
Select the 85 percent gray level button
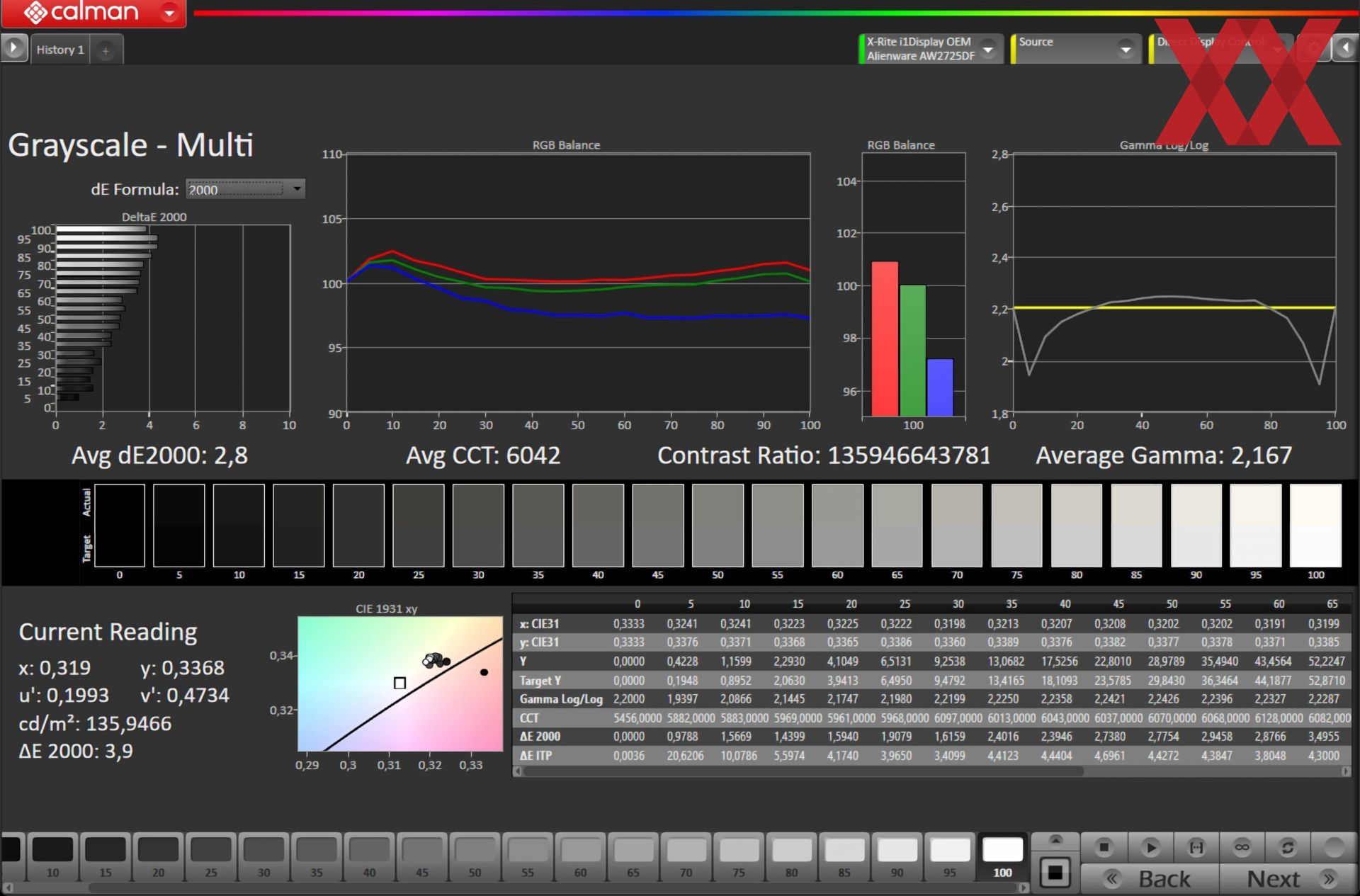[844, 857]
